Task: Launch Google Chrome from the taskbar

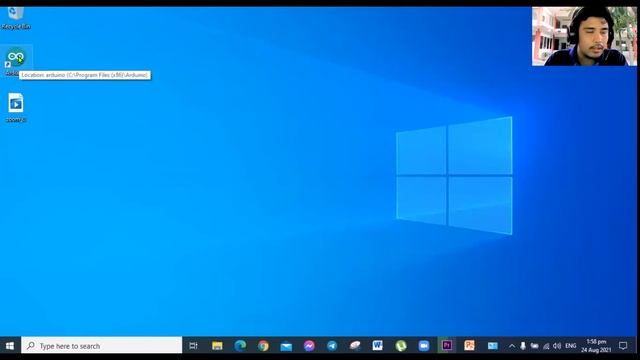Action: pos(263,346)
